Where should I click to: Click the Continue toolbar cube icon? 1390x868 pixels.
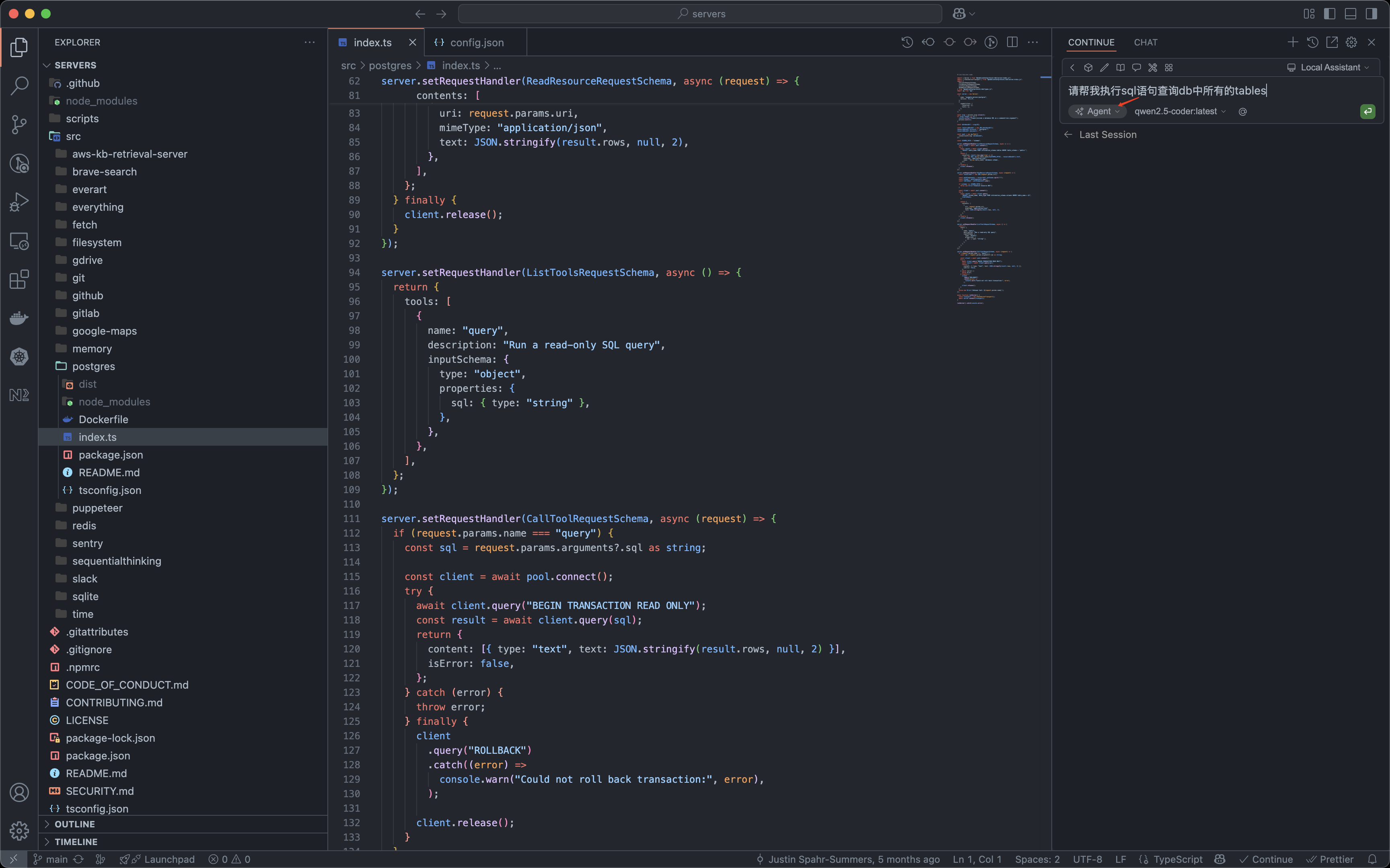[x=1088, y=67]
